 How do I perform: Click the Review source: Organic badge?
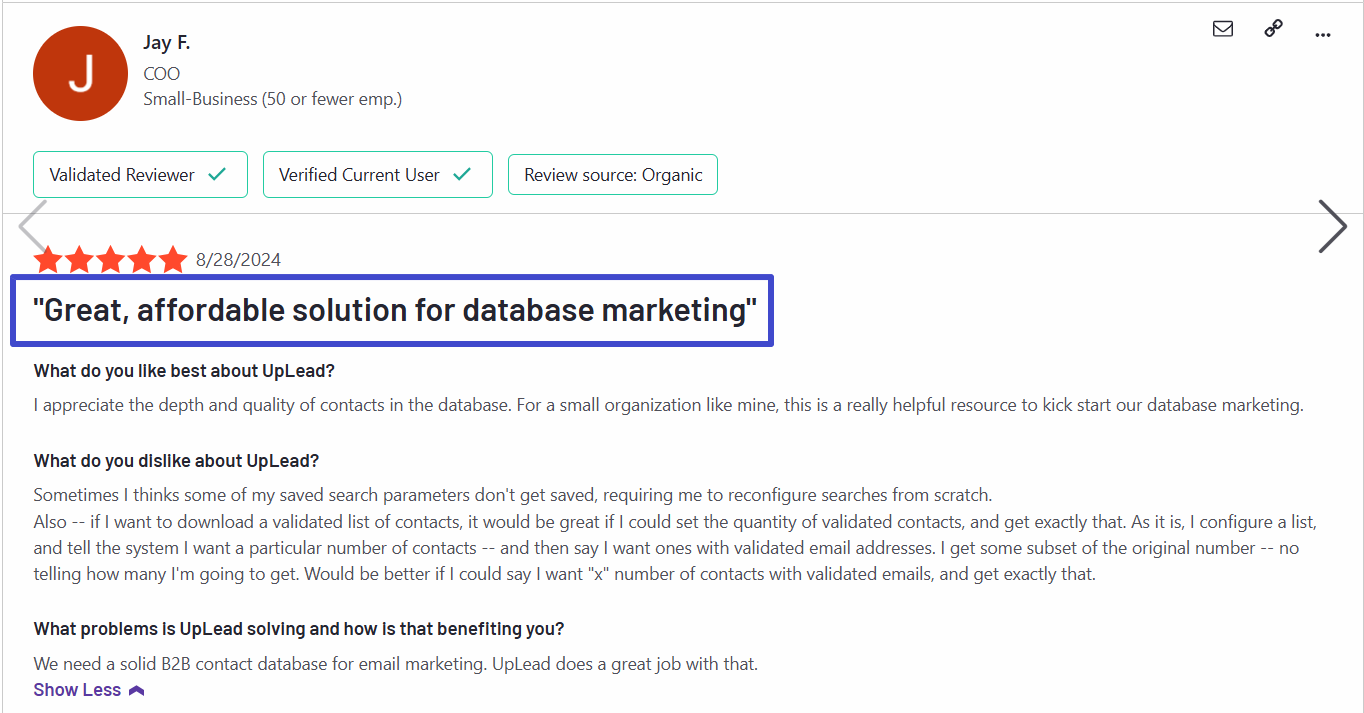[613, 175]
